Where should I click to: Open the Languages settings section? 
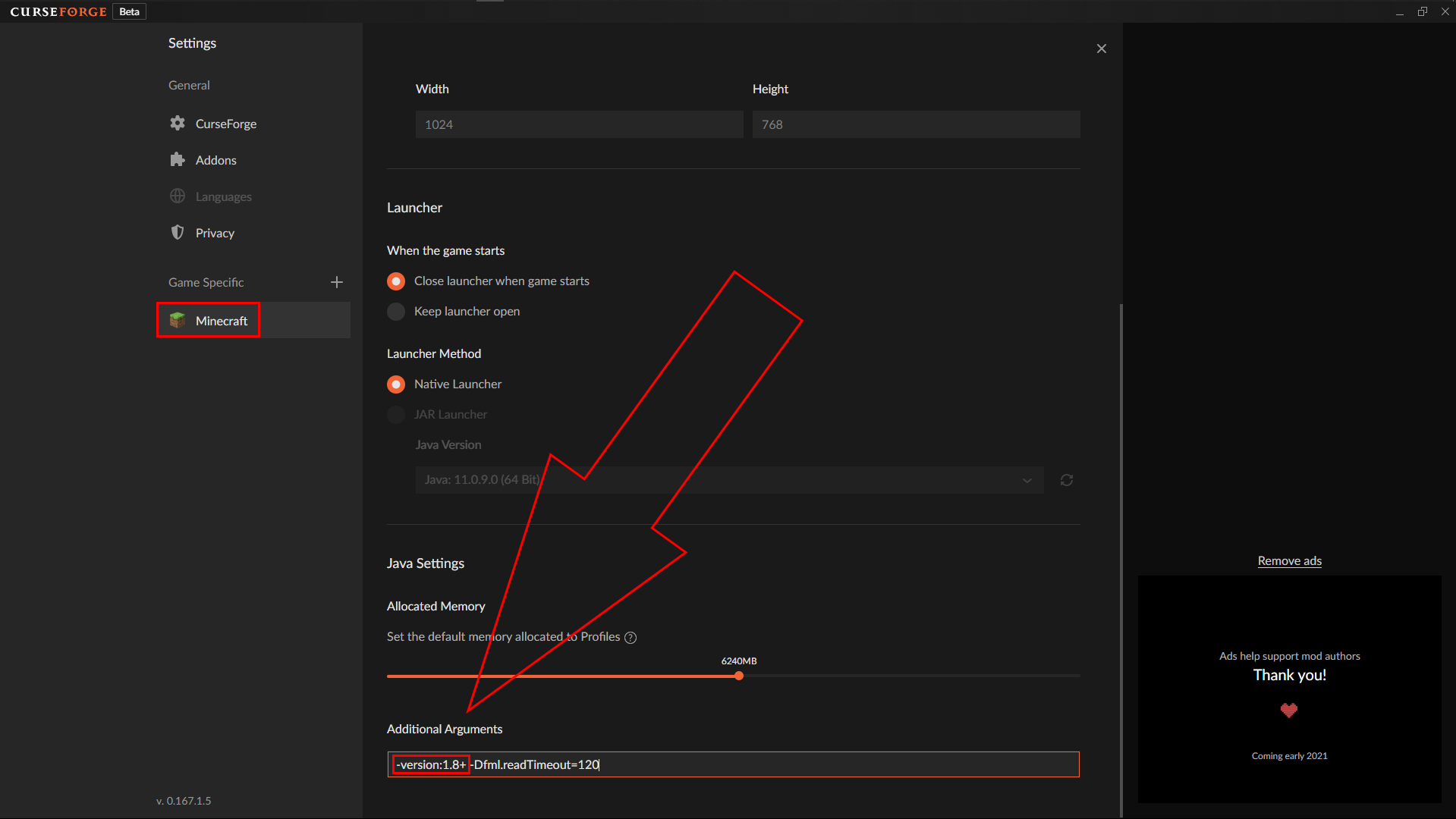pos(253,196)
